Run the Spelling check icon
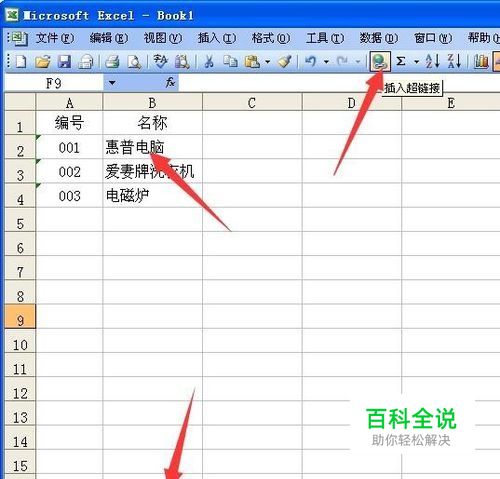Screen dimensions: 500x479 pyautogui.click(x=160, y=62)
